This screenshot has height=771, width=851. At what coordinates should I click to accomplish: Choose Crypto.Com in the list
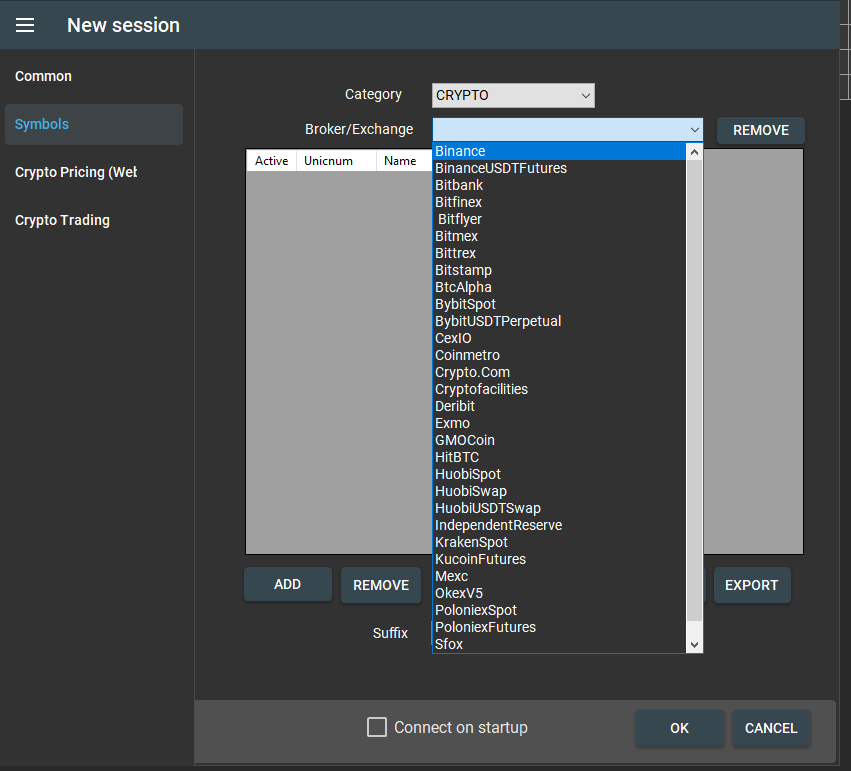point(560,372)
